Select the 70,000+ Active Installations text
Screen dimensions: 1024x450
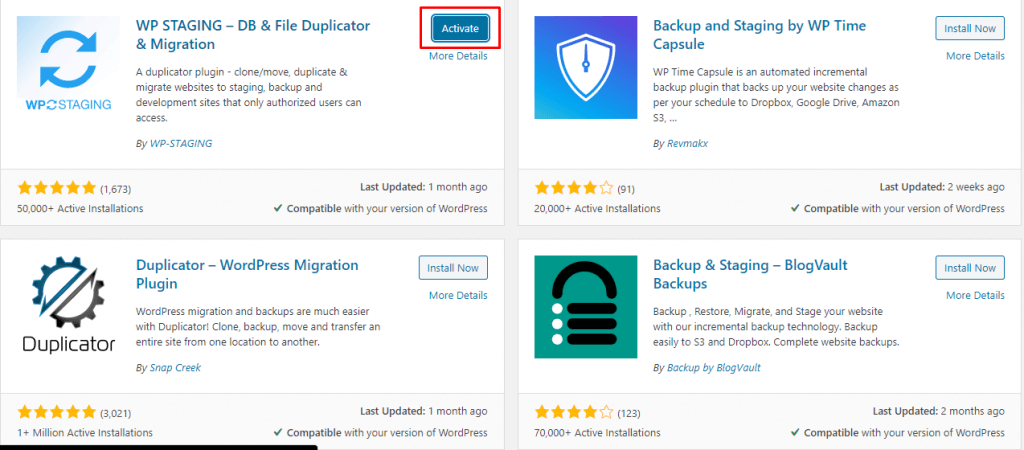598,433
